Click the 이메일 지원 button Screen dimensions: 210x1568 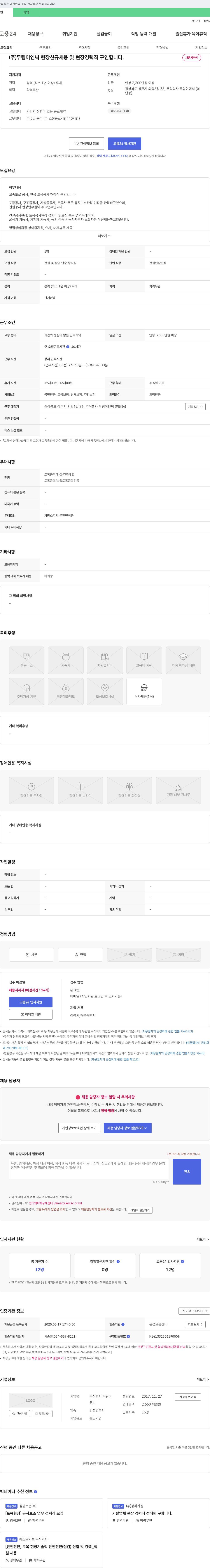30,1015
